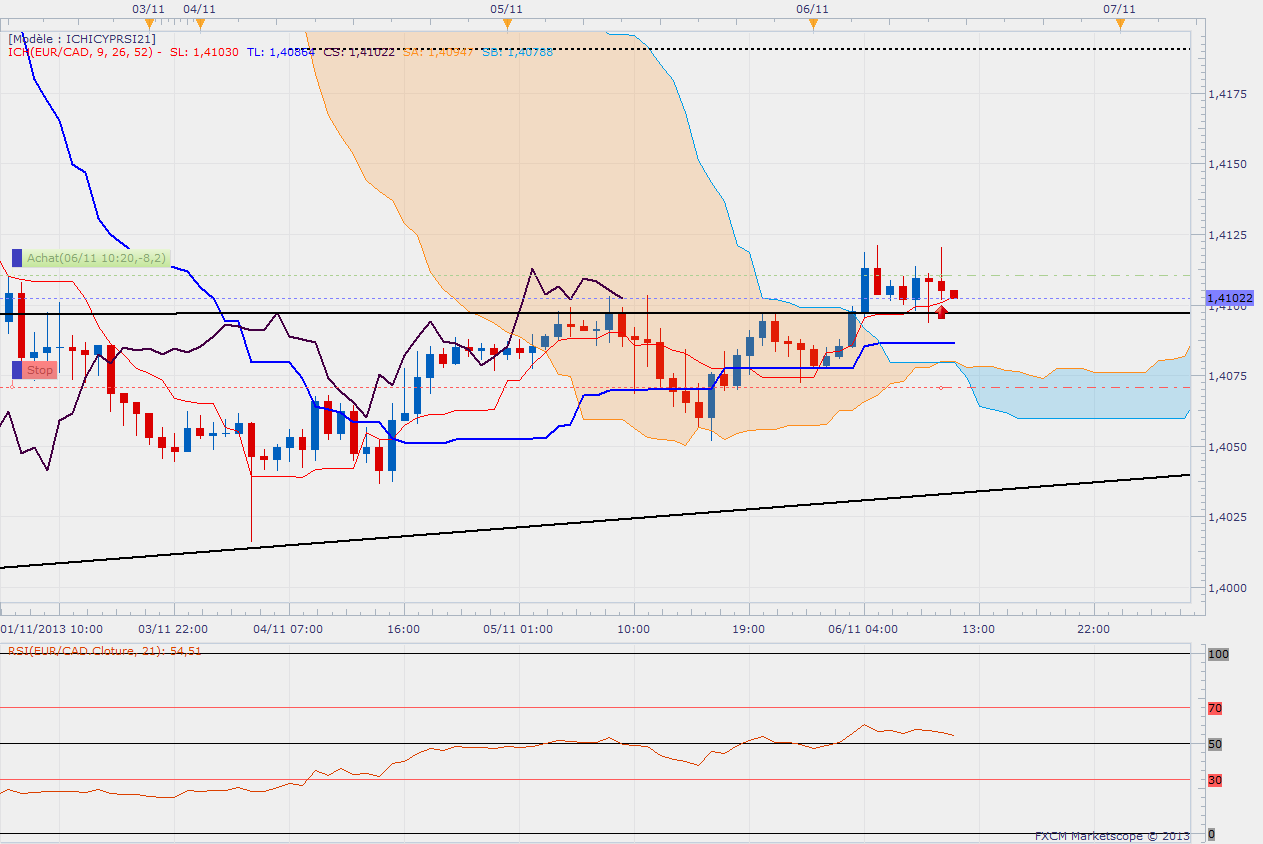Select the 06/11 orange day marker
Image resolution: width=1263 pixels, height=844 pixels.
tap(813, 23)
